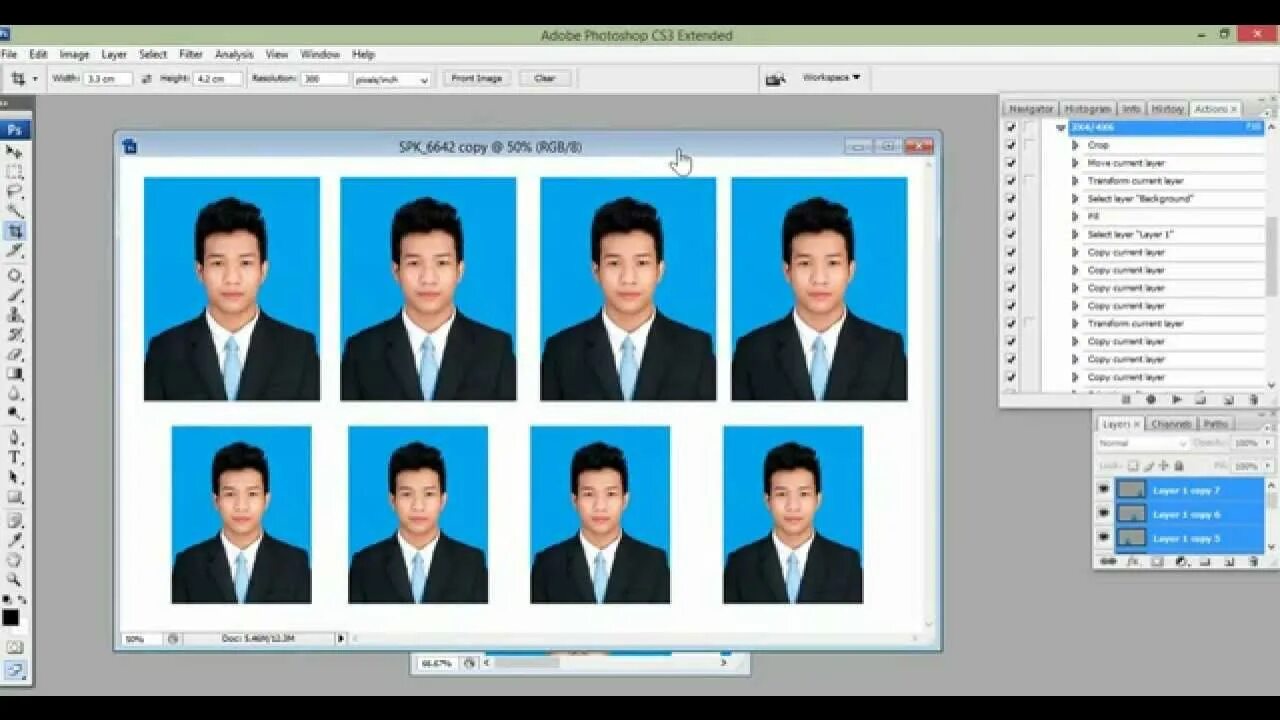Select the Clone Stamp tool

[x=14, y=314]
